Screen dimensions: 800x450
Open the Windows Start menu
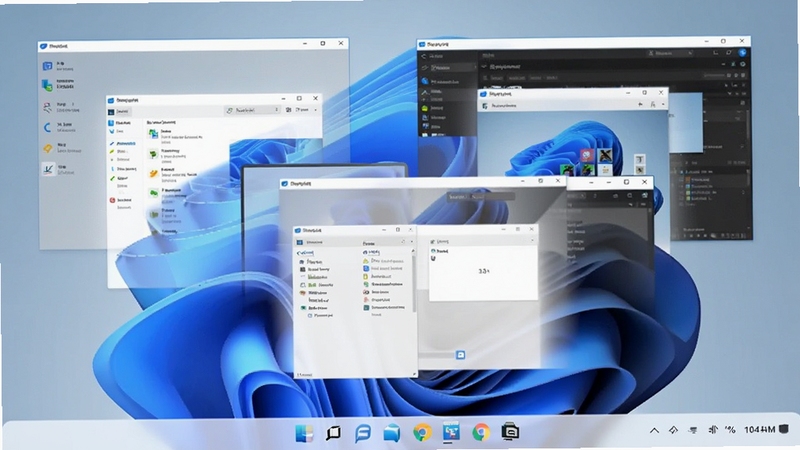pyautogui.click(x=304, y=433)
